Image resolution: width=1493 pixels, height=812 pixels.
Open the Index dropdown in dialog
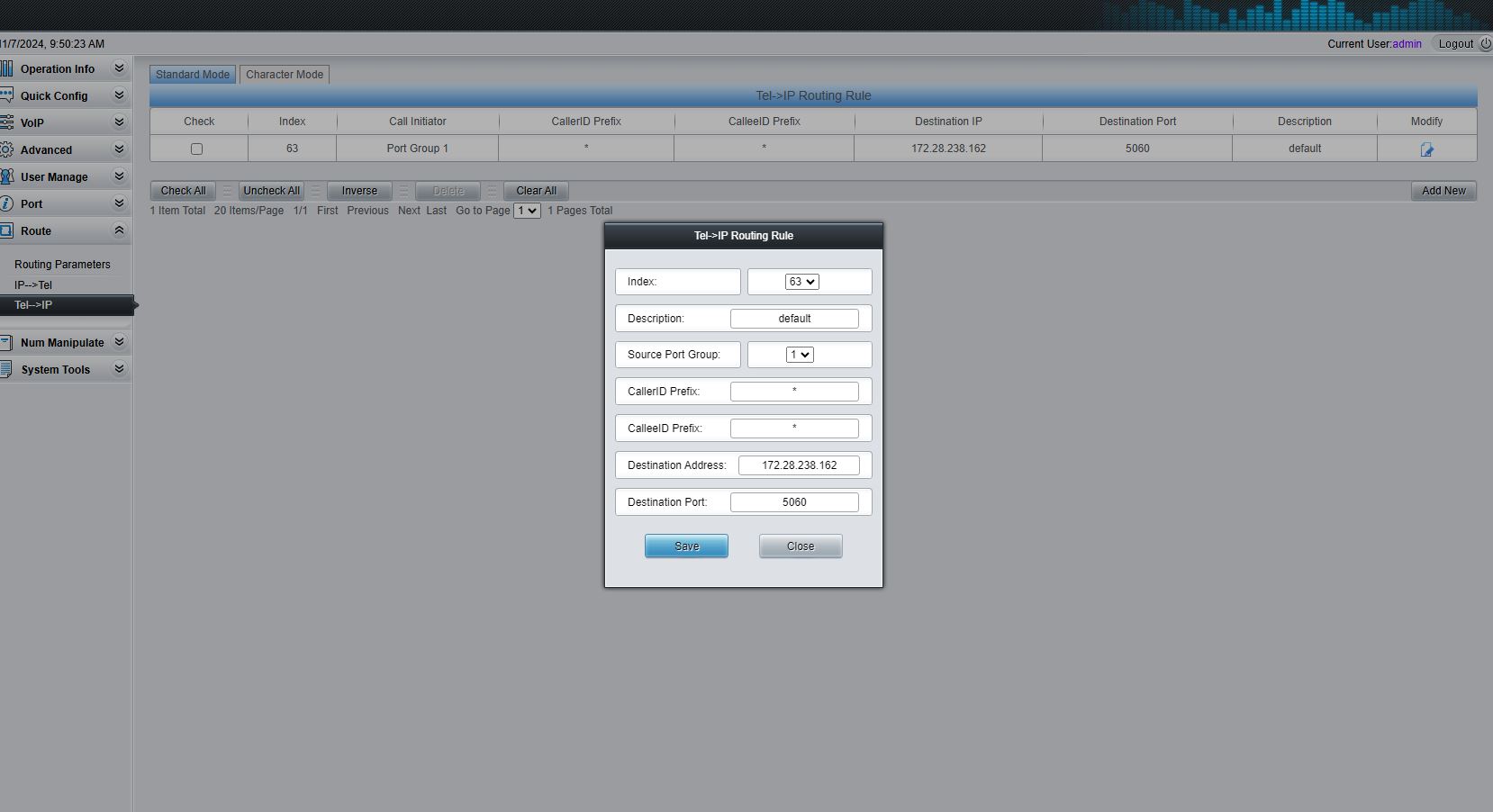(801, 282)
